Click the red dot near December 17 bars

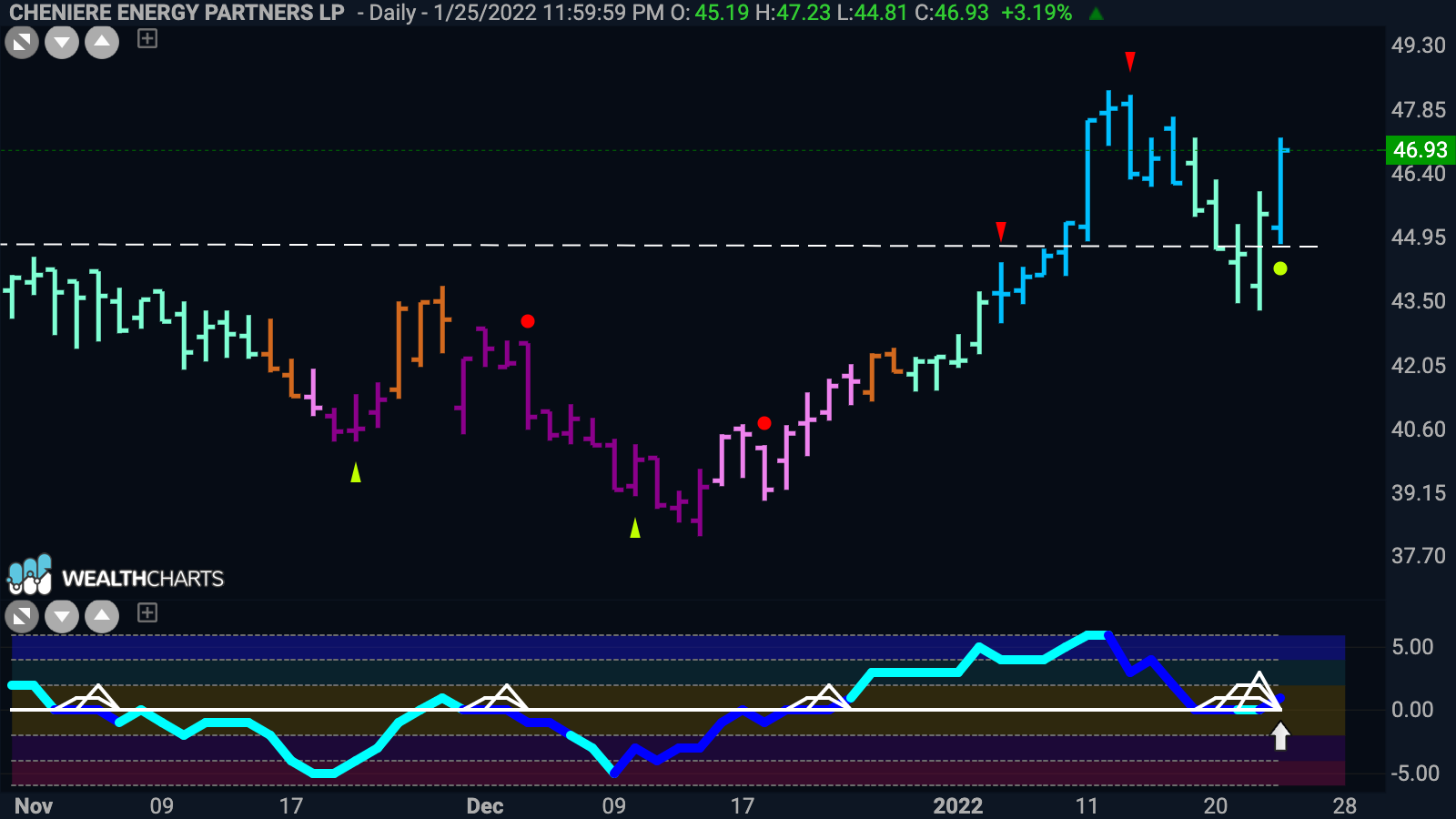pos(764,423)
